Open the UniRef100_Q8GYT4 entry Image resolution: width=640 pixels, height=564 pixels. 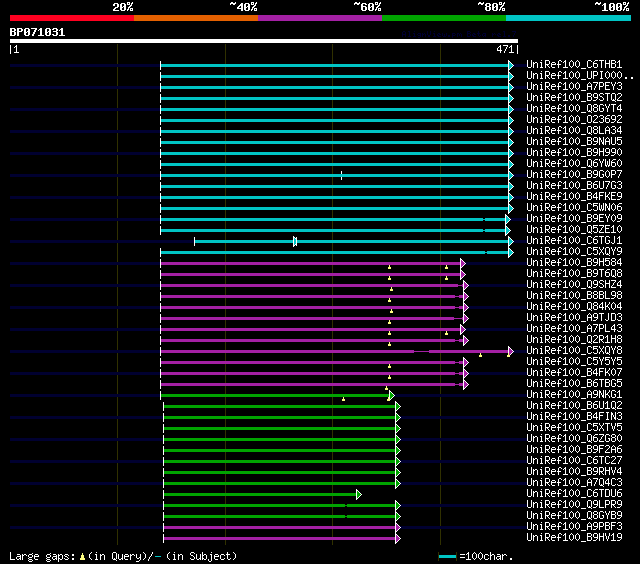click(x=574, y=108)
